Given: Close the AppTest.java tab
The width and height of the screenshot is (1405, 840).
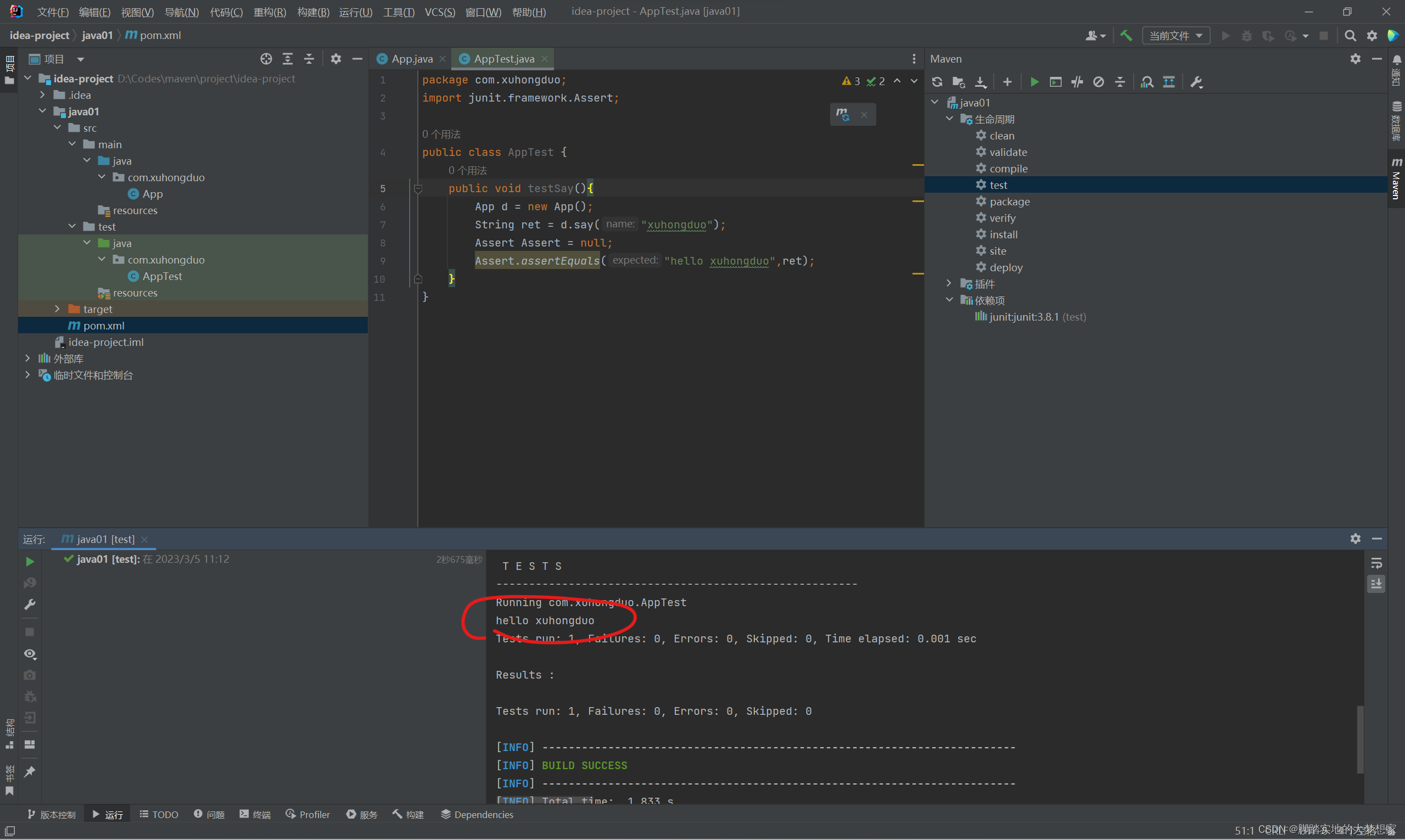Looking at the screenshot, I should [545, 59].
